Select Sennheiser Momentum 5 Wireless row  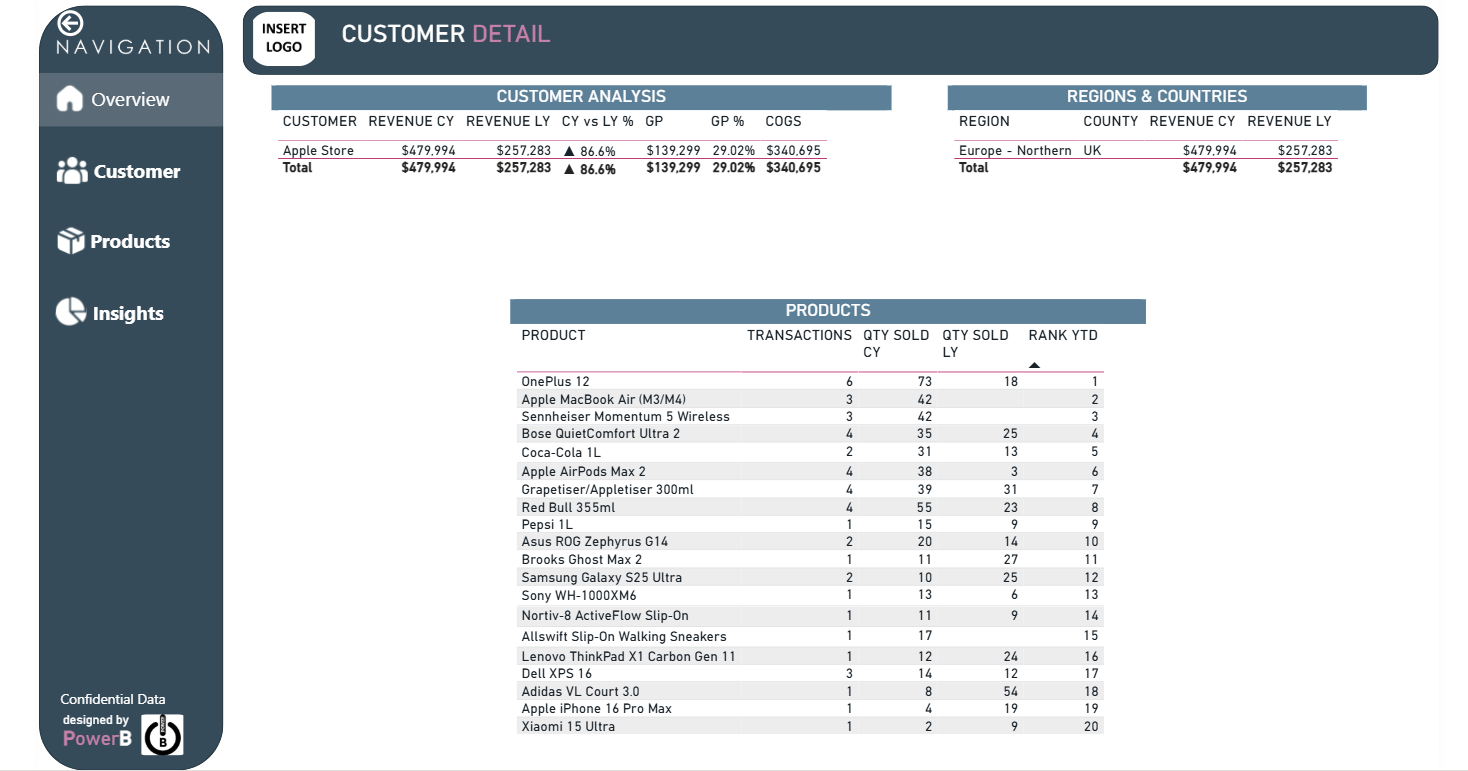(x=810, y=416)
